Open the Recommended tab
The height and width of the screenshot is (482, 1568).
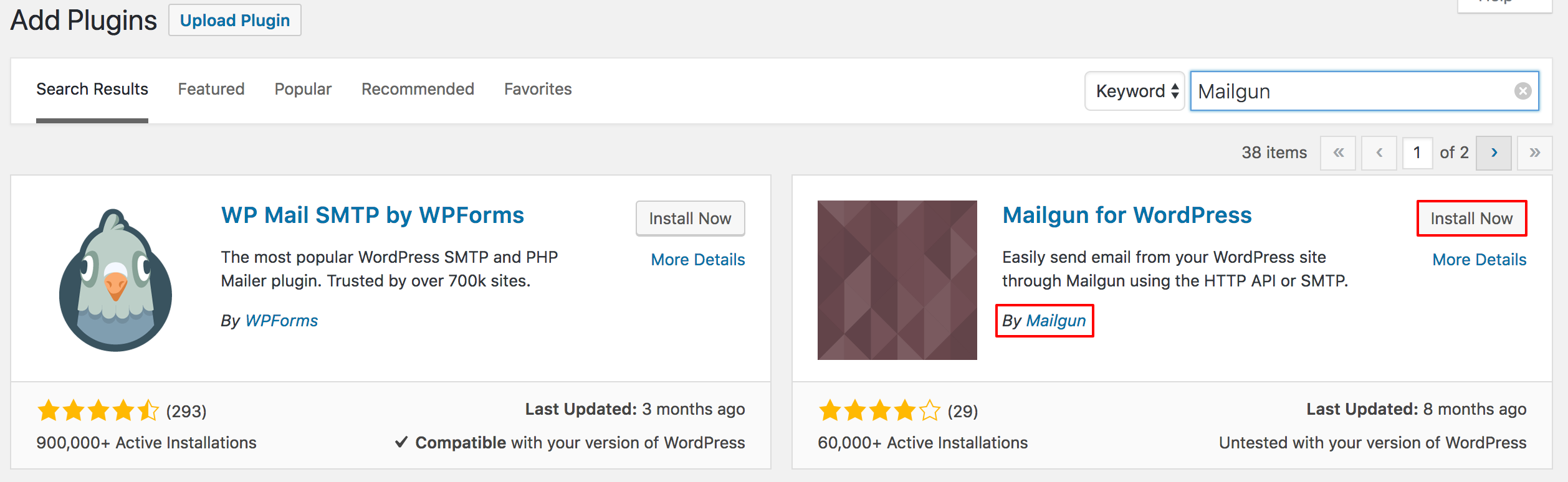pos(418,89)
